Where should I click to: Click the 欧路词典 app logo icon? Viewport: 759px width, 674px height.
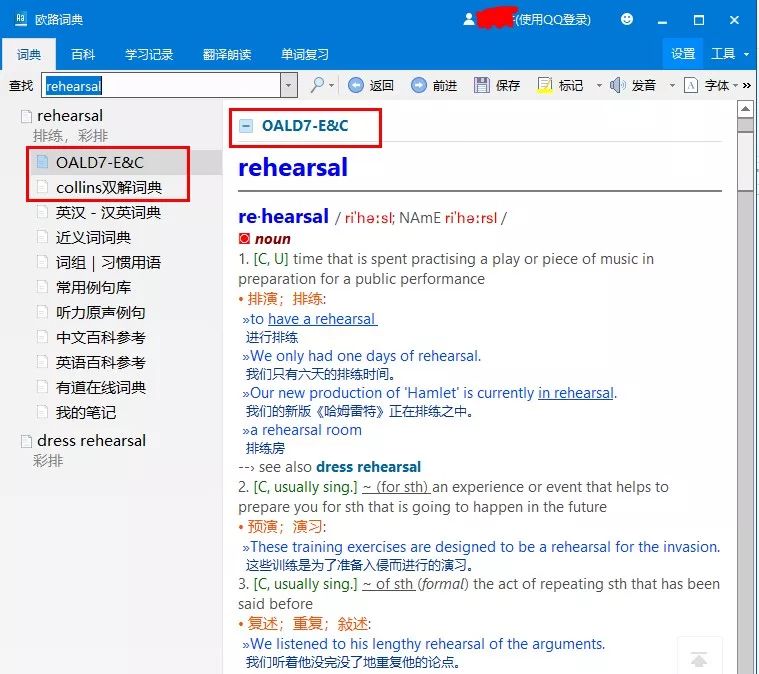pyautogui.click(x=21, y=19)
